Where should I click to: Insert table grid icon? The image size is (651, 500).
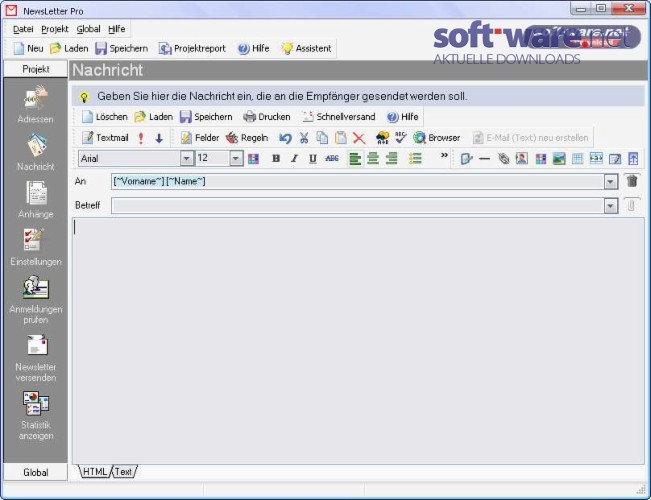(x=578, y=159)
